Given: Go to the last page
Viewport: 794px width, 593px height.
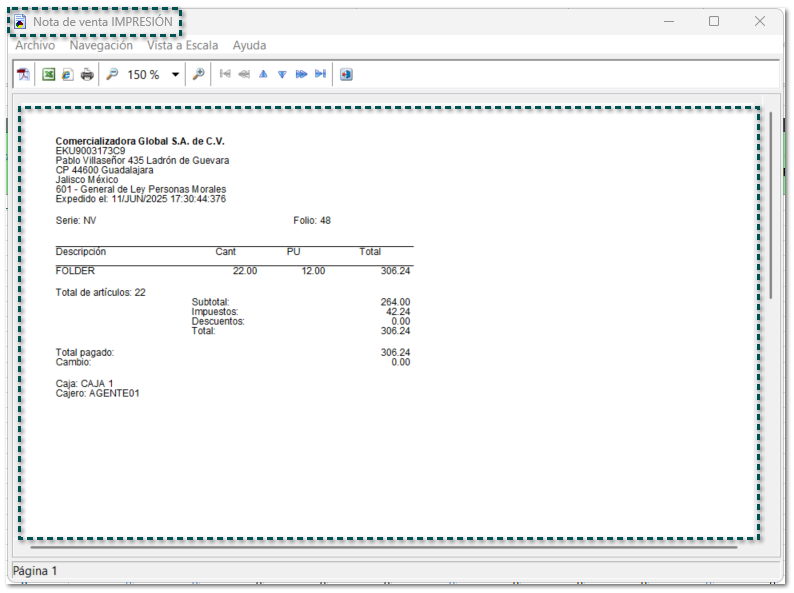Looking at the screenshot, I should coord(320,75).
